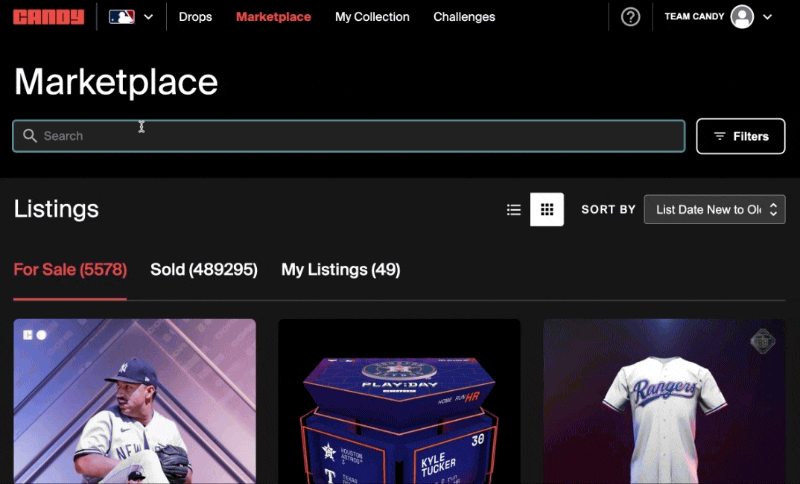Click the user avatar icon
The width and height of the screenshot is (800, 484).
click(742, 17)
